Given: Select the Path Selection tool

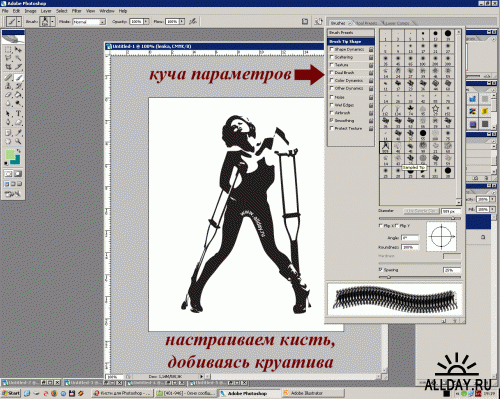Looking at the screenshot, I should (x=8, y=114).
